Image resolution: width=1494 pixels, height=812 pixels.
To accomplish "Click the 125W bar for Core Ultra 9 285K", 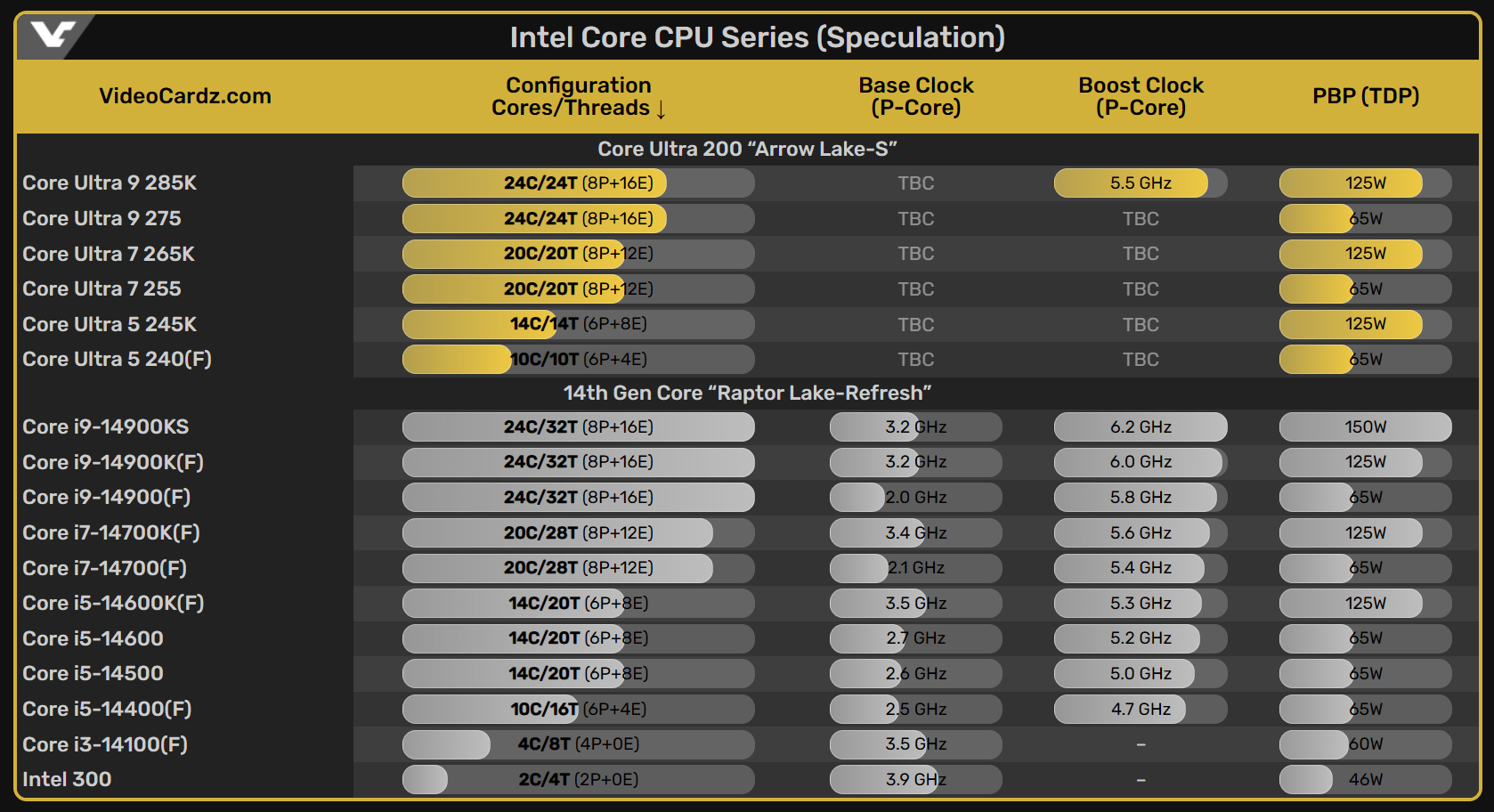I will [1366, 183].
